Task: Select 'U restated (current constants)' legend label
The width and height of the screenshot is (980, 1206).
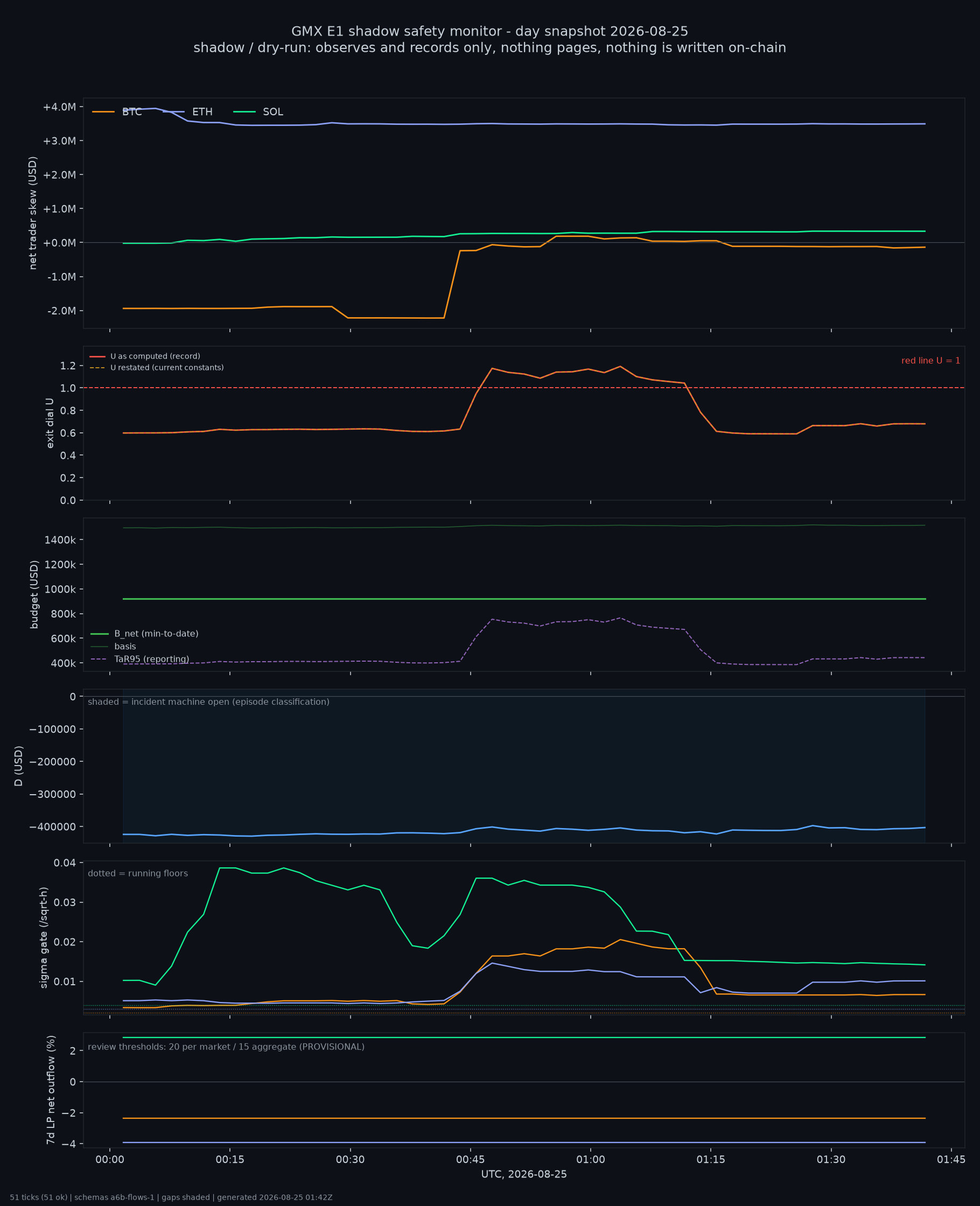Action: (167, 367)
